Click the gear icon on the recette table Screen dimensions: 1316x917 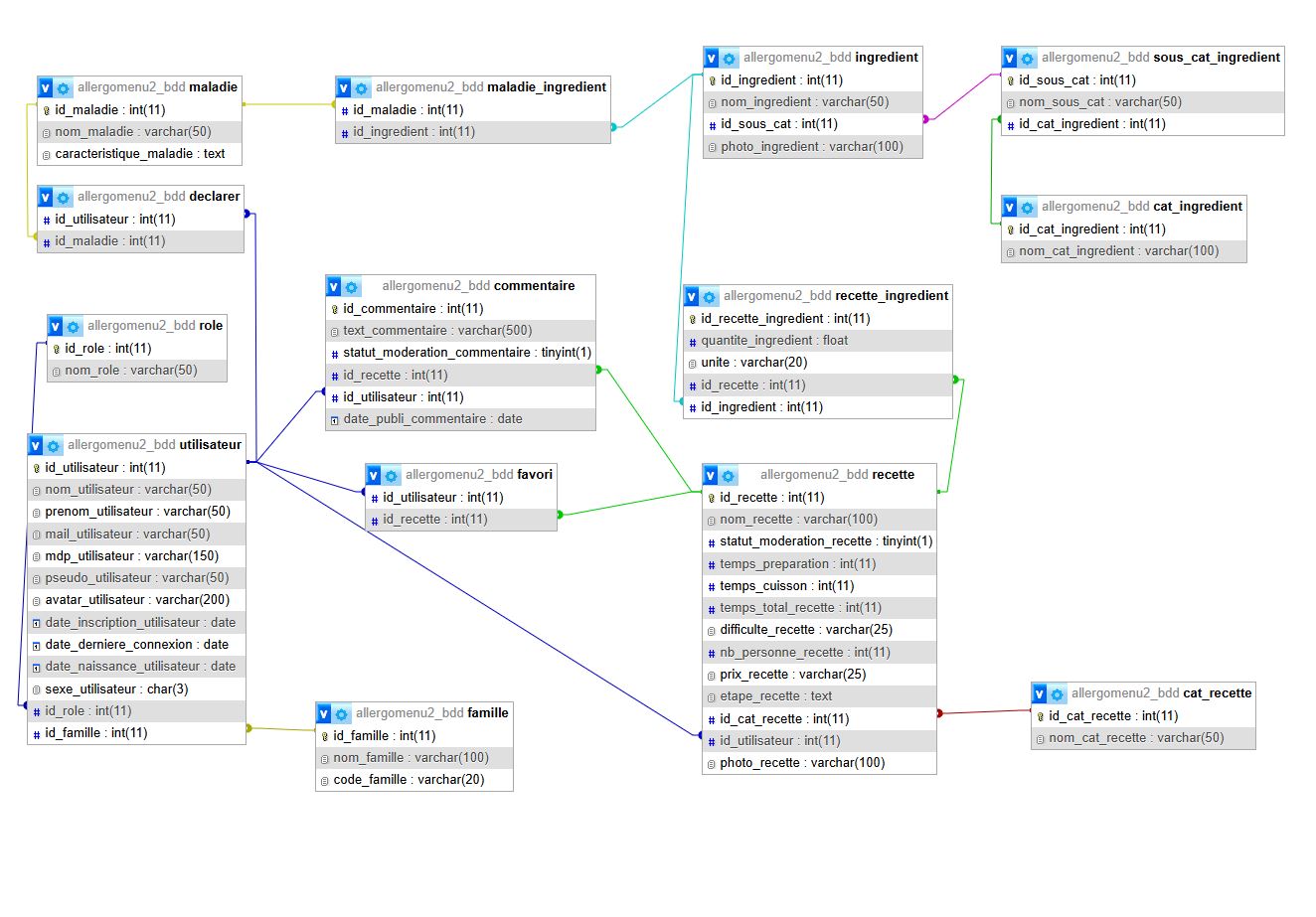729,476
